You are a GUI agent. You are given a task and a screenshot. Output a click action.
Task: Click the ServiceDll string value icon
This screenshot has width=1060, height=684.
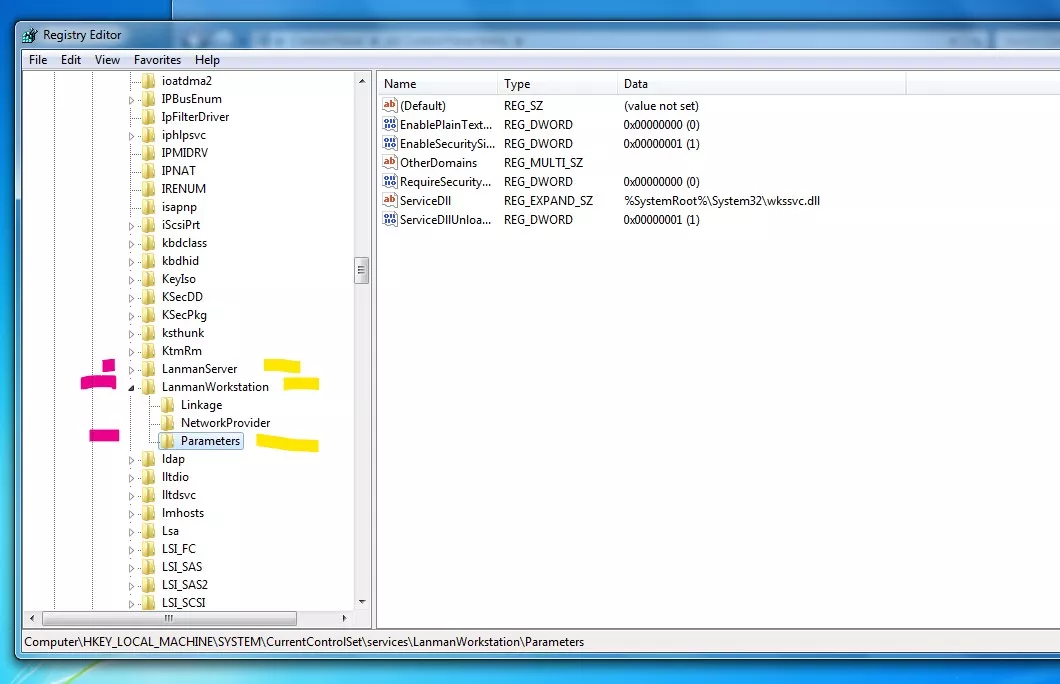389,200
